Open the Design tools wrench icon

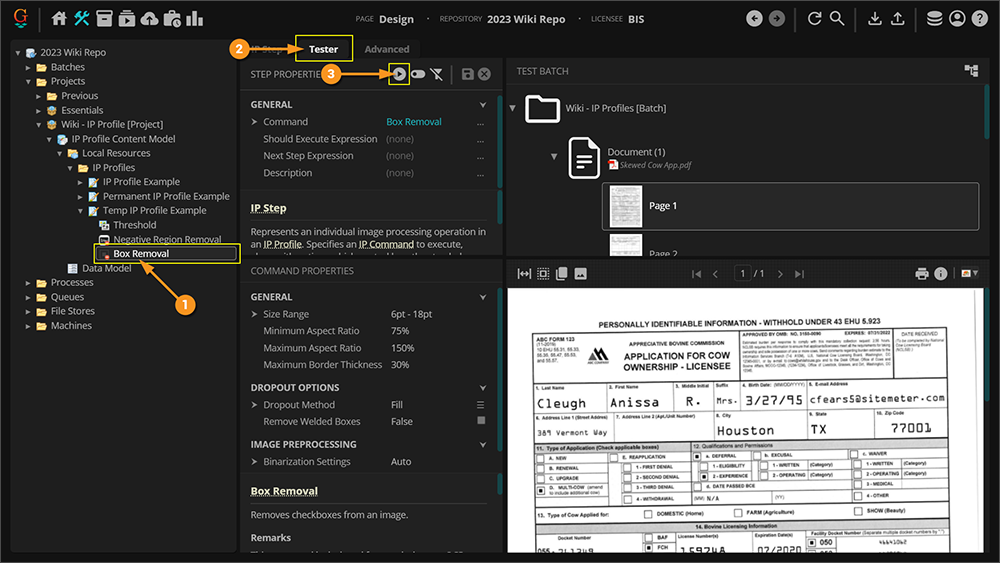tap(81, 18)
